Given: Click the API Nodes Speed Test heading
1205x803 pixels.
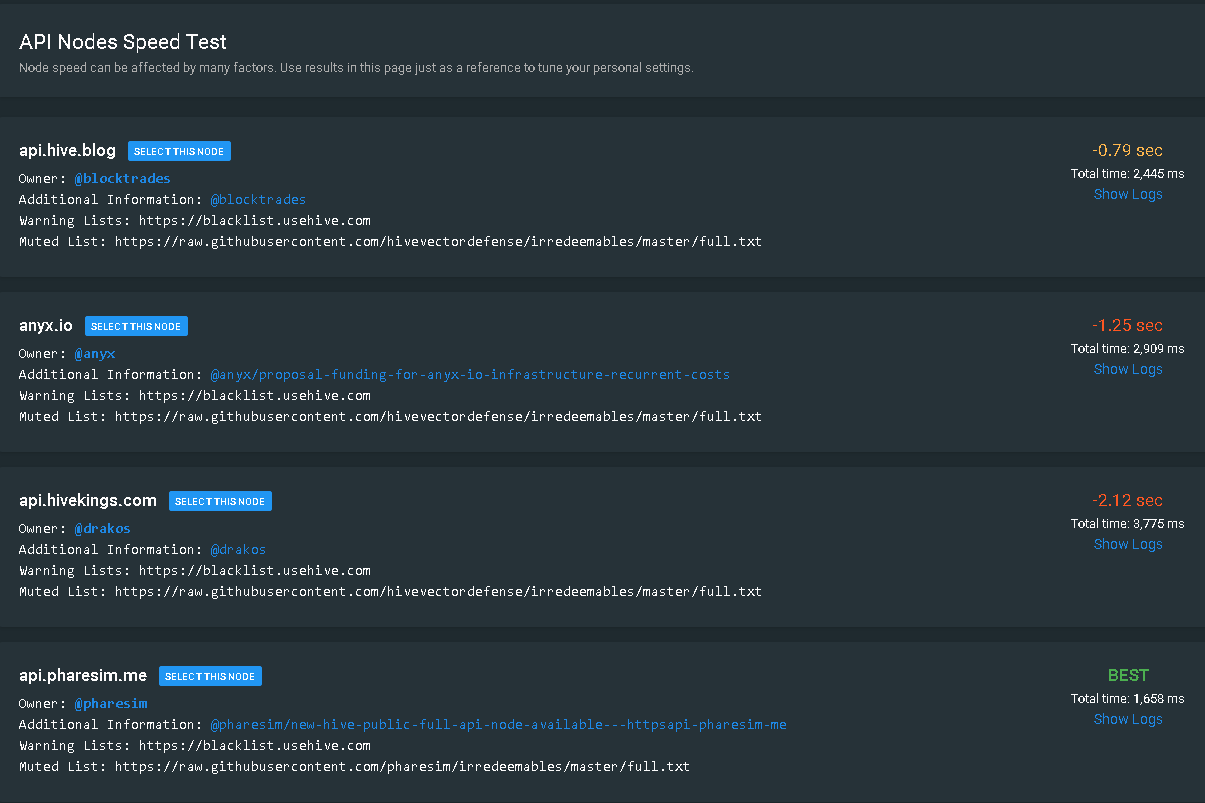Looking at the screenshot, I should (123, 42).
